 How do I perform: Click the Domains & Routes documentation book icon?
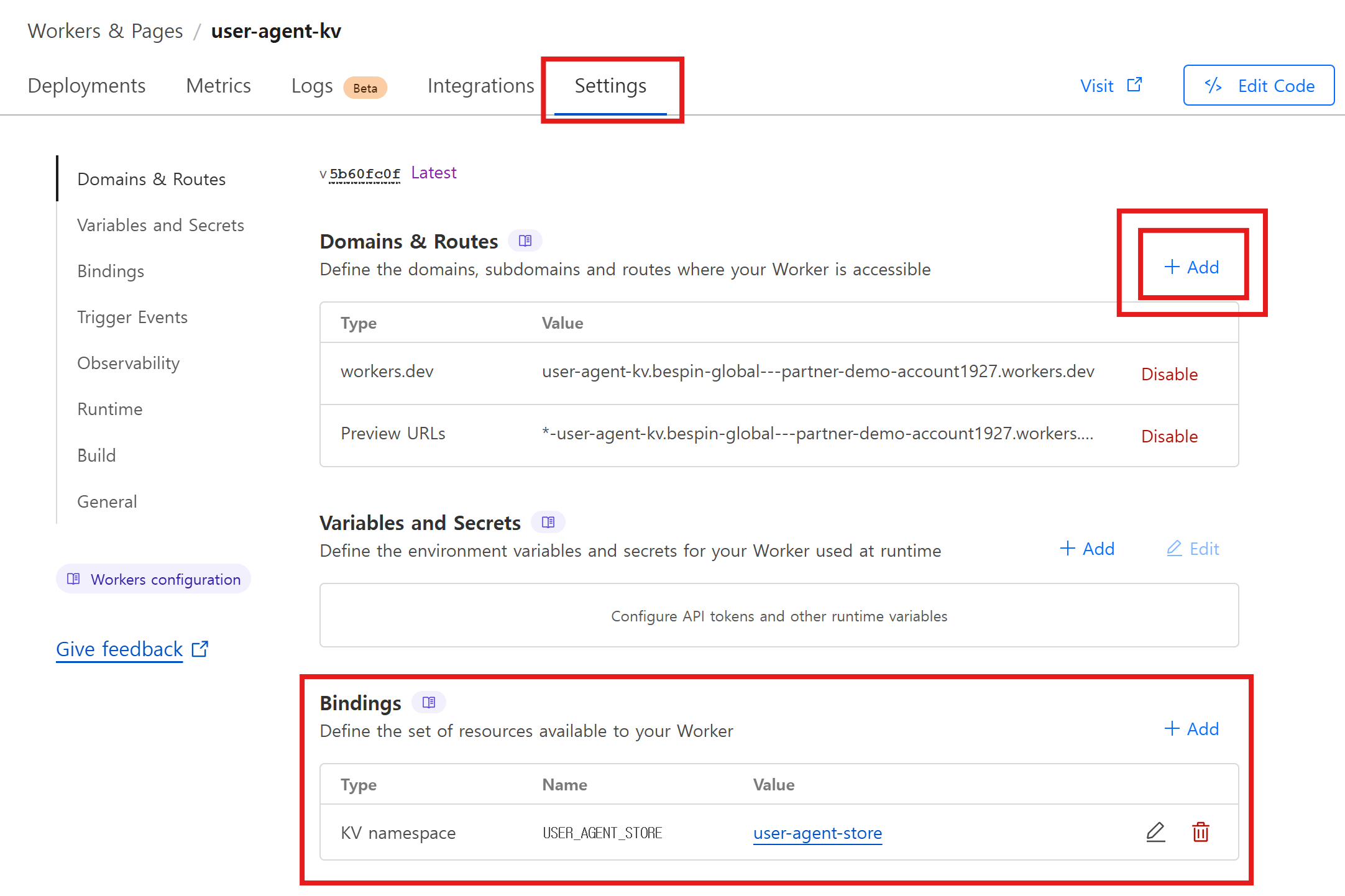525,240
